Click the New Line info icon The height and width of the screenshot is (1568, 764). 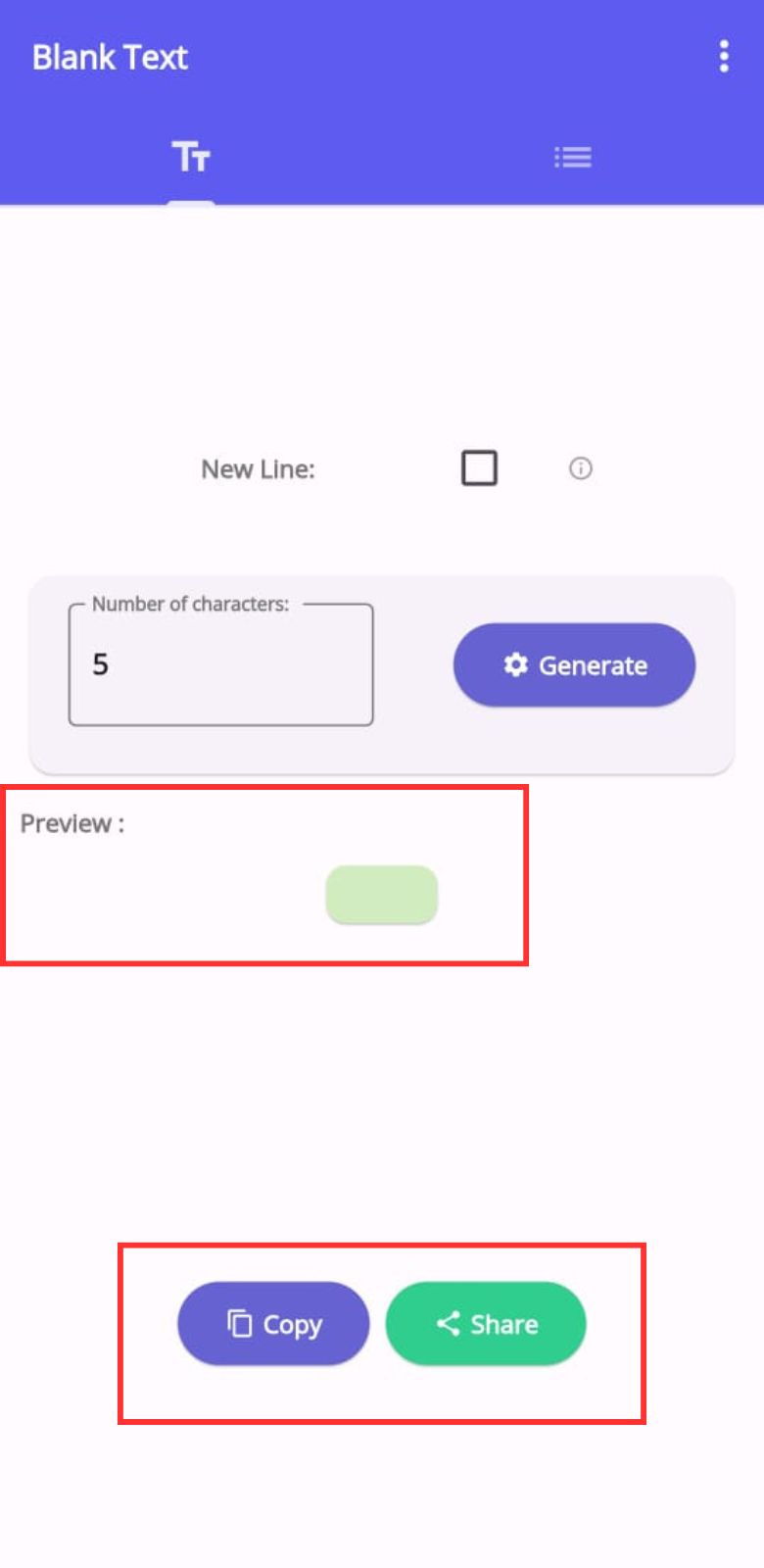[580, 468]
